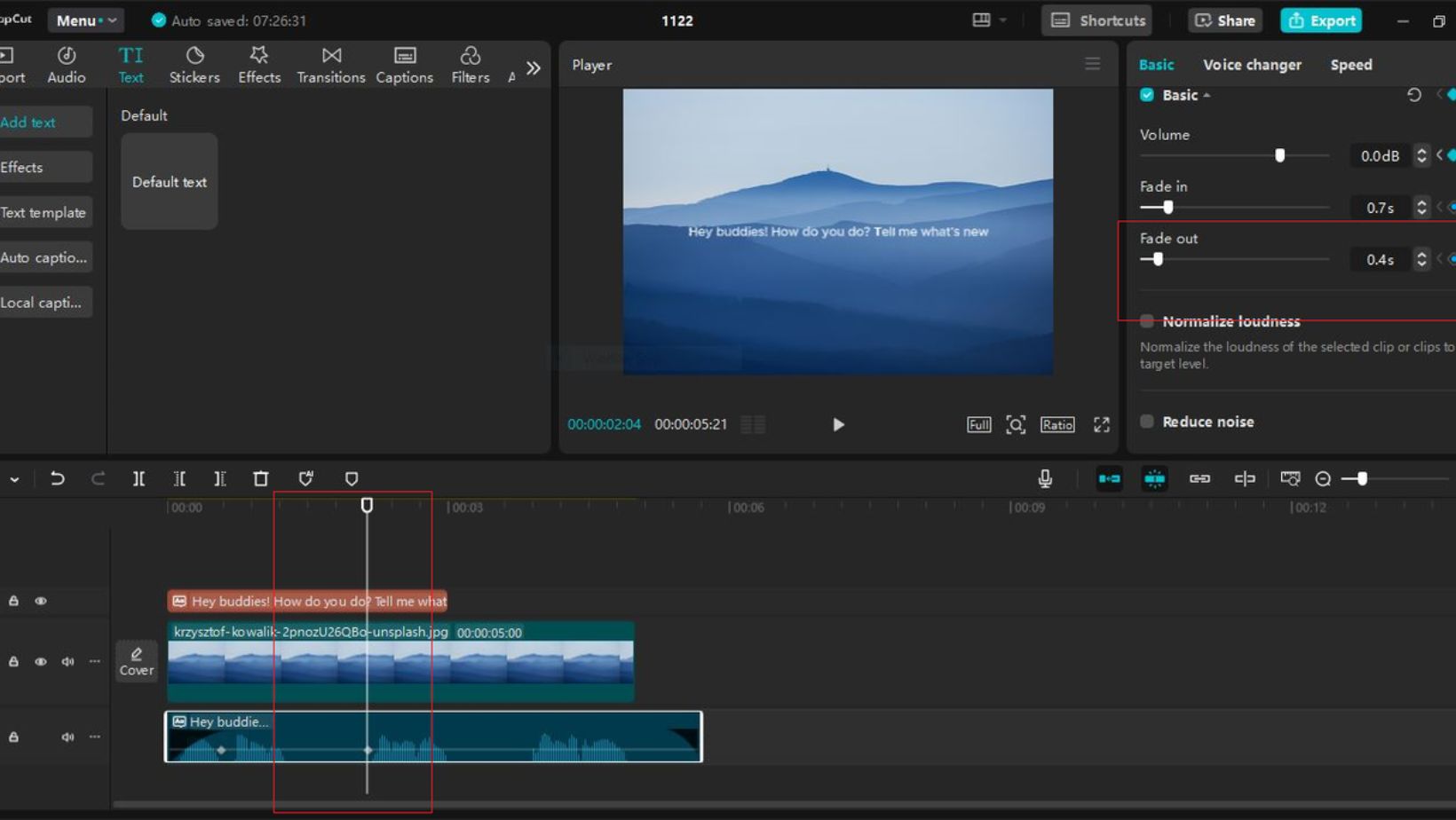Enable Reduce noise checkbox
Image resolution: width=1456 pixels, height=820 pixels.
(x=1147, y=421)
